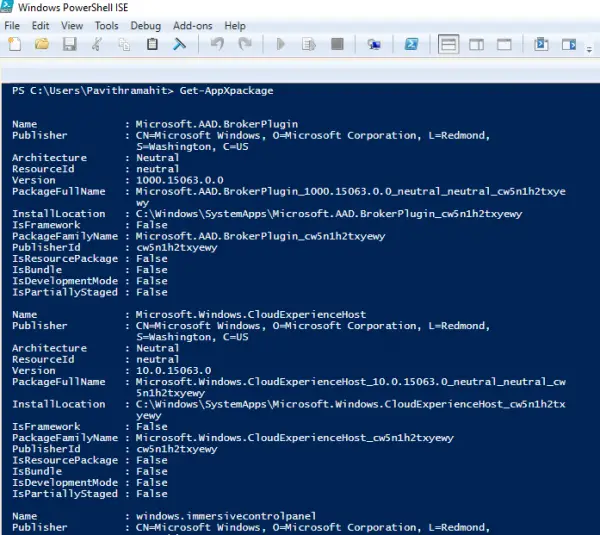This screenshot has height=535, width=600.
Task: Open a script with the folder icon
Action: (x=42, y=44)
